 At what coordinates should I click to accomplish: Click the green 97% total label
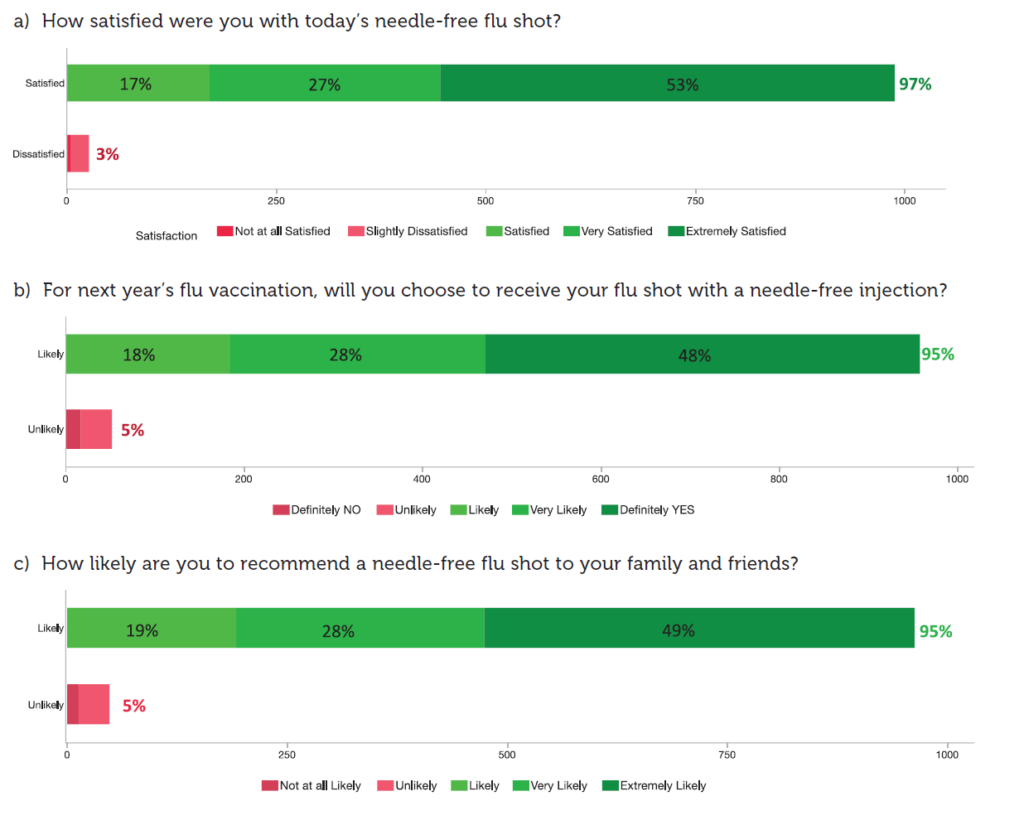pos(915,84)
